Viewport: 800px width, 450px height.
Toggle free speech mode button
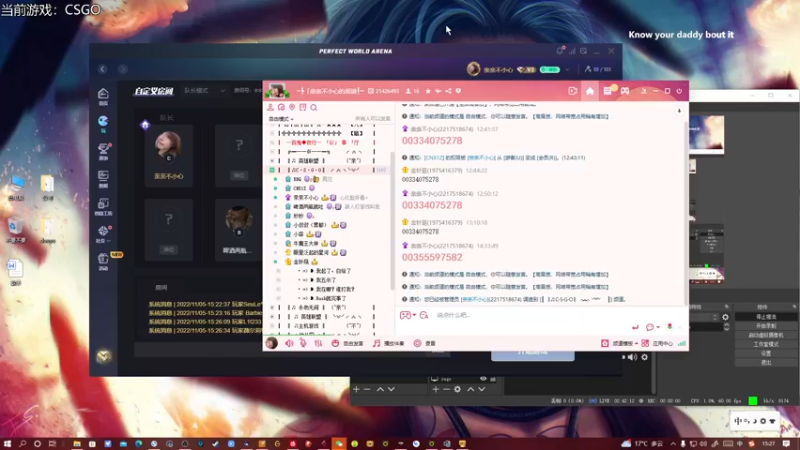347,343
